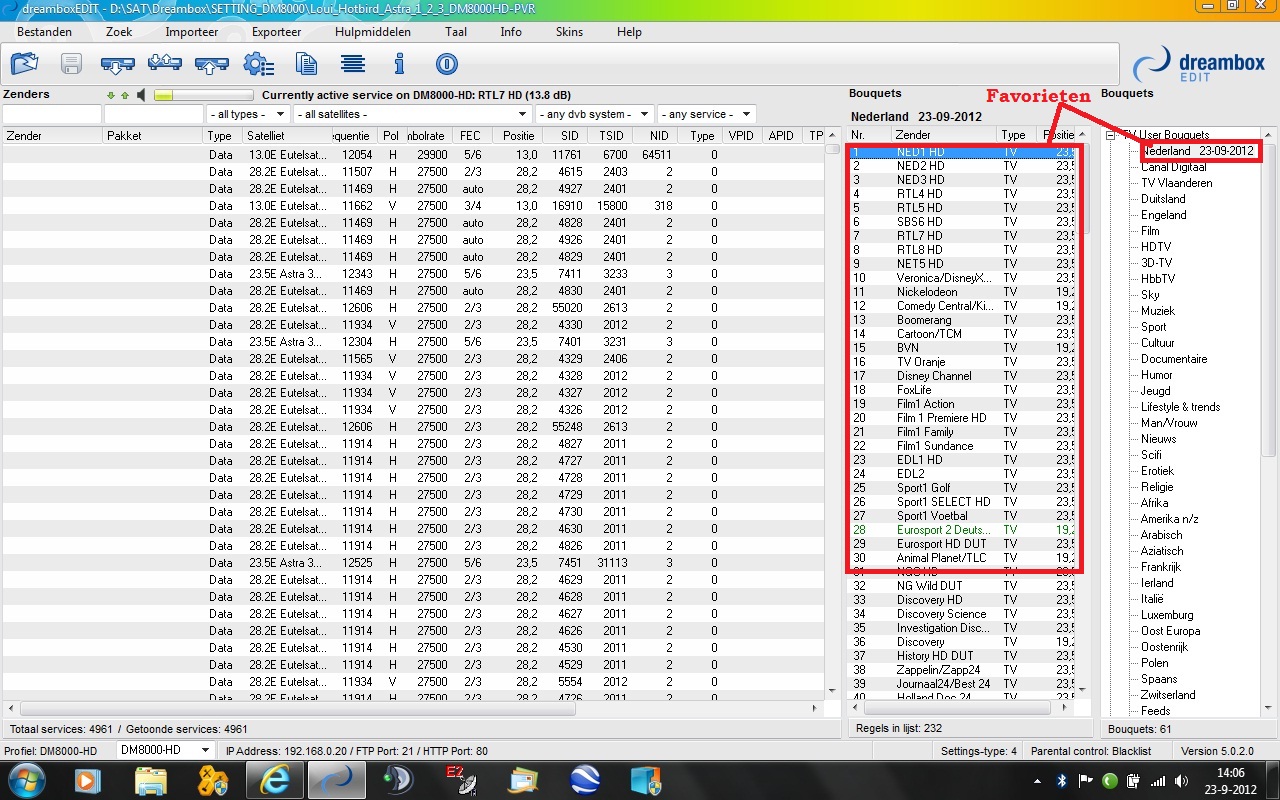Sort by the Satelliet column header

point(287,136)
